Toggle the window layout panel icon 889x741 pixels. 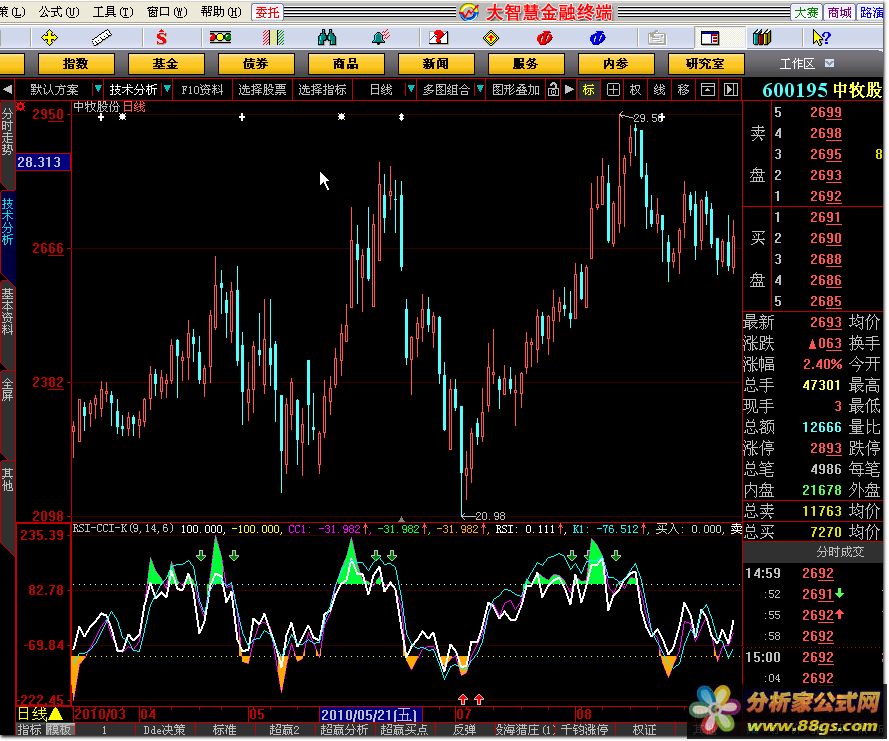pyautogui.click(x=710, y=38)
